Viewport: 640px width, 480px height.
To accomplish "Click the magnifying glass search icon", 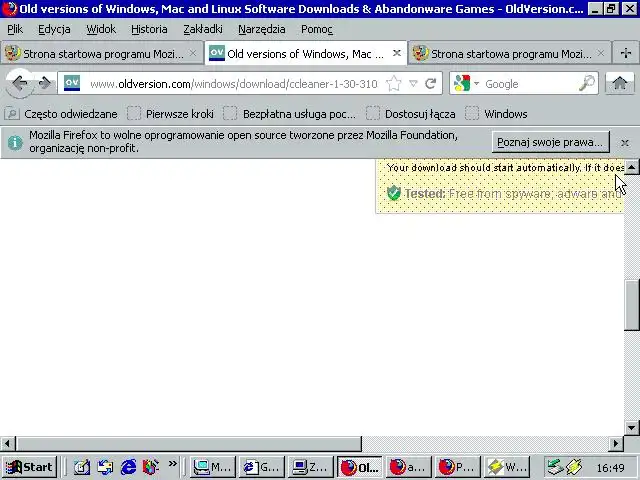I will (x=587, y=83).
